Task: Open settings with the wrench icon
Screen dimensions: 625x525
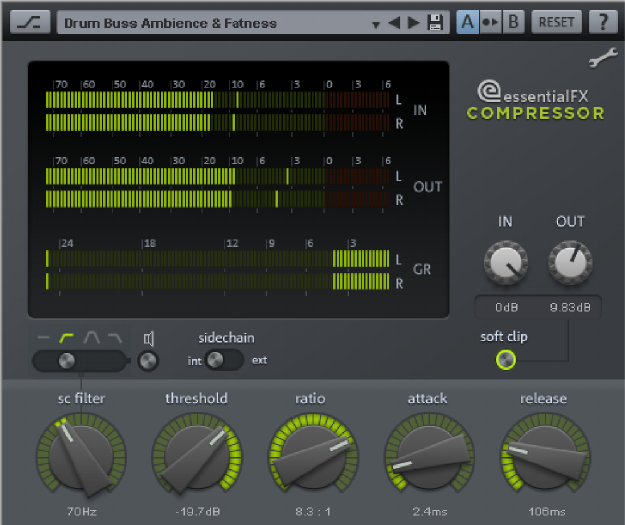Action: coord(603,57)
